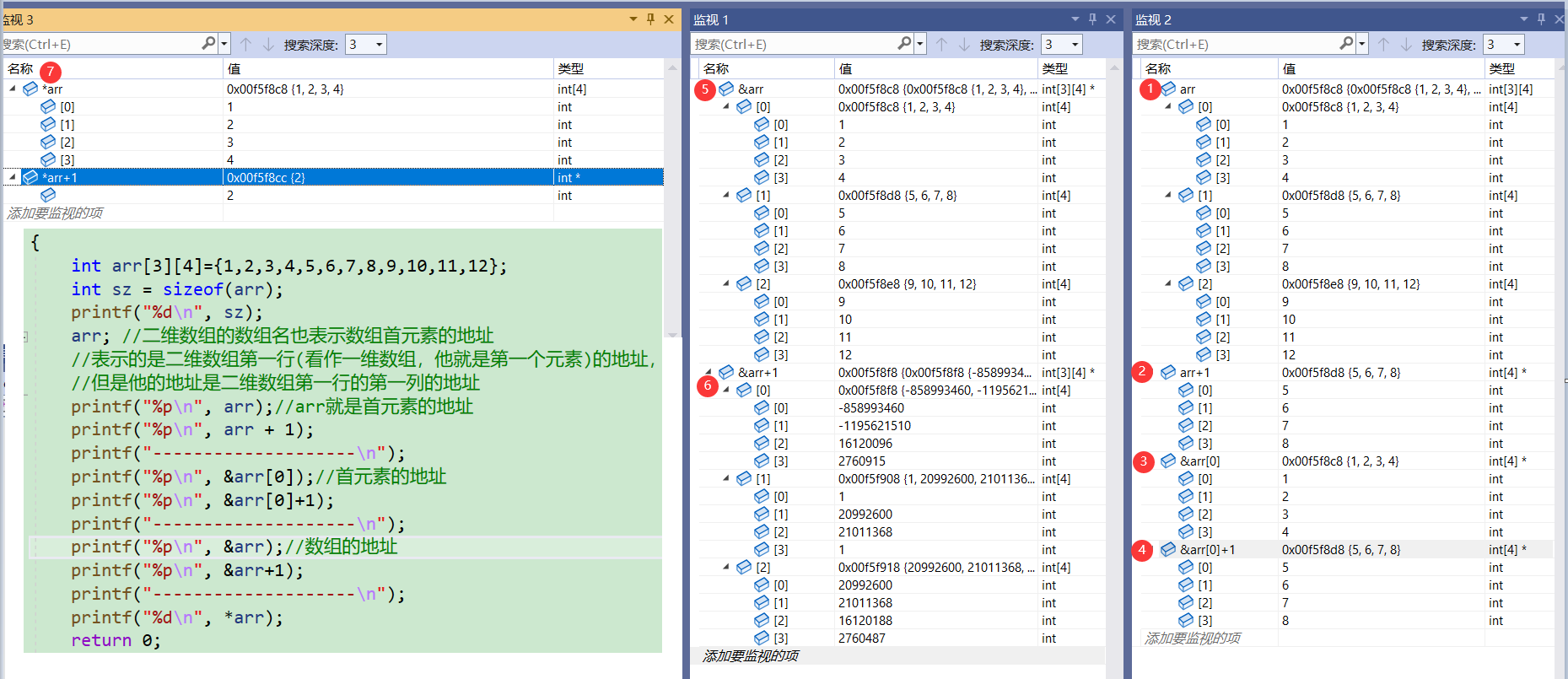Collapse the *arr node in 监视 3
1568x679 pixels.
pos(13,88)
